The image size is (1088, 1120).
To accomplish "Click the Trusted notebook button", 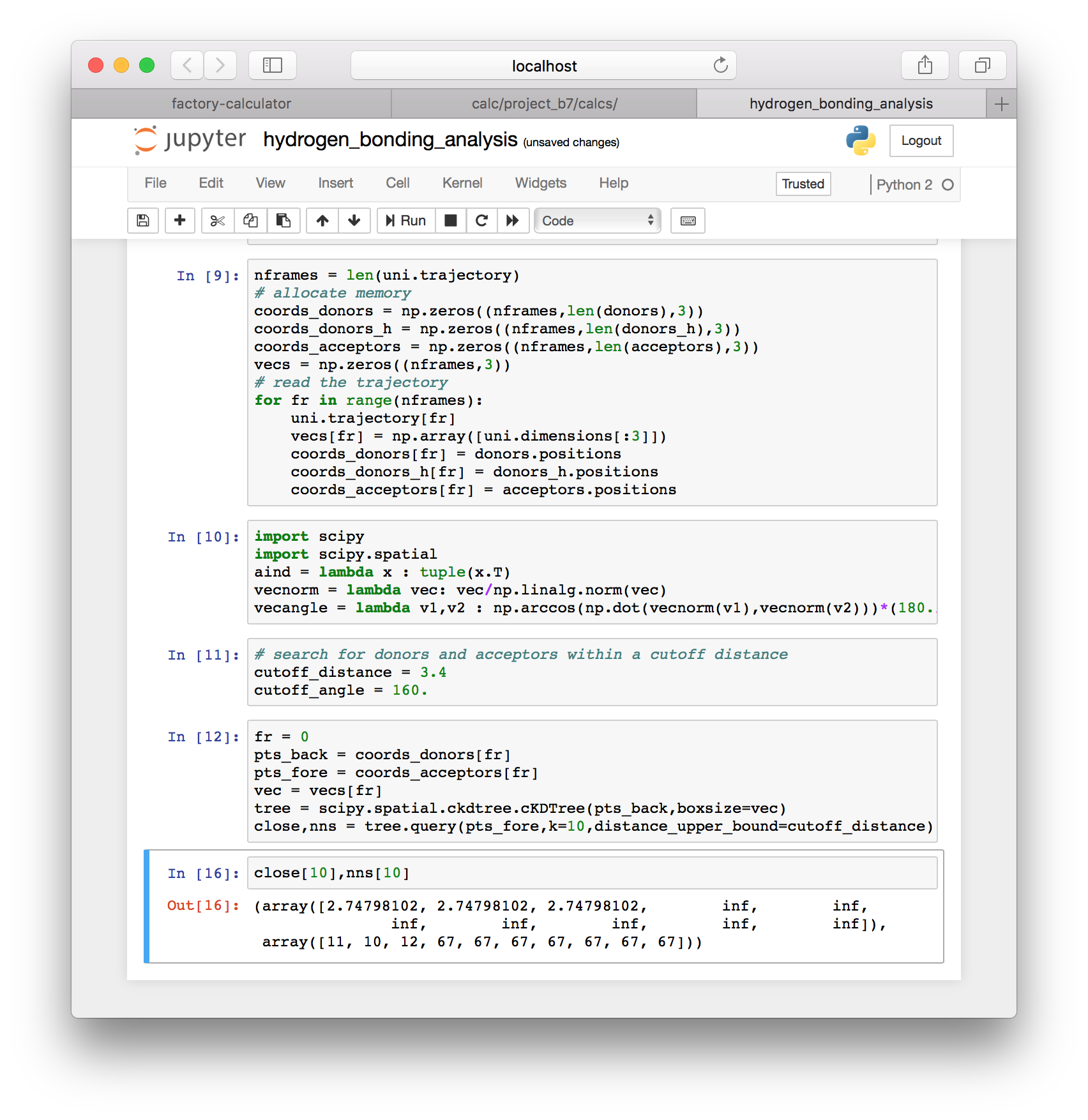I will (803, 184).
